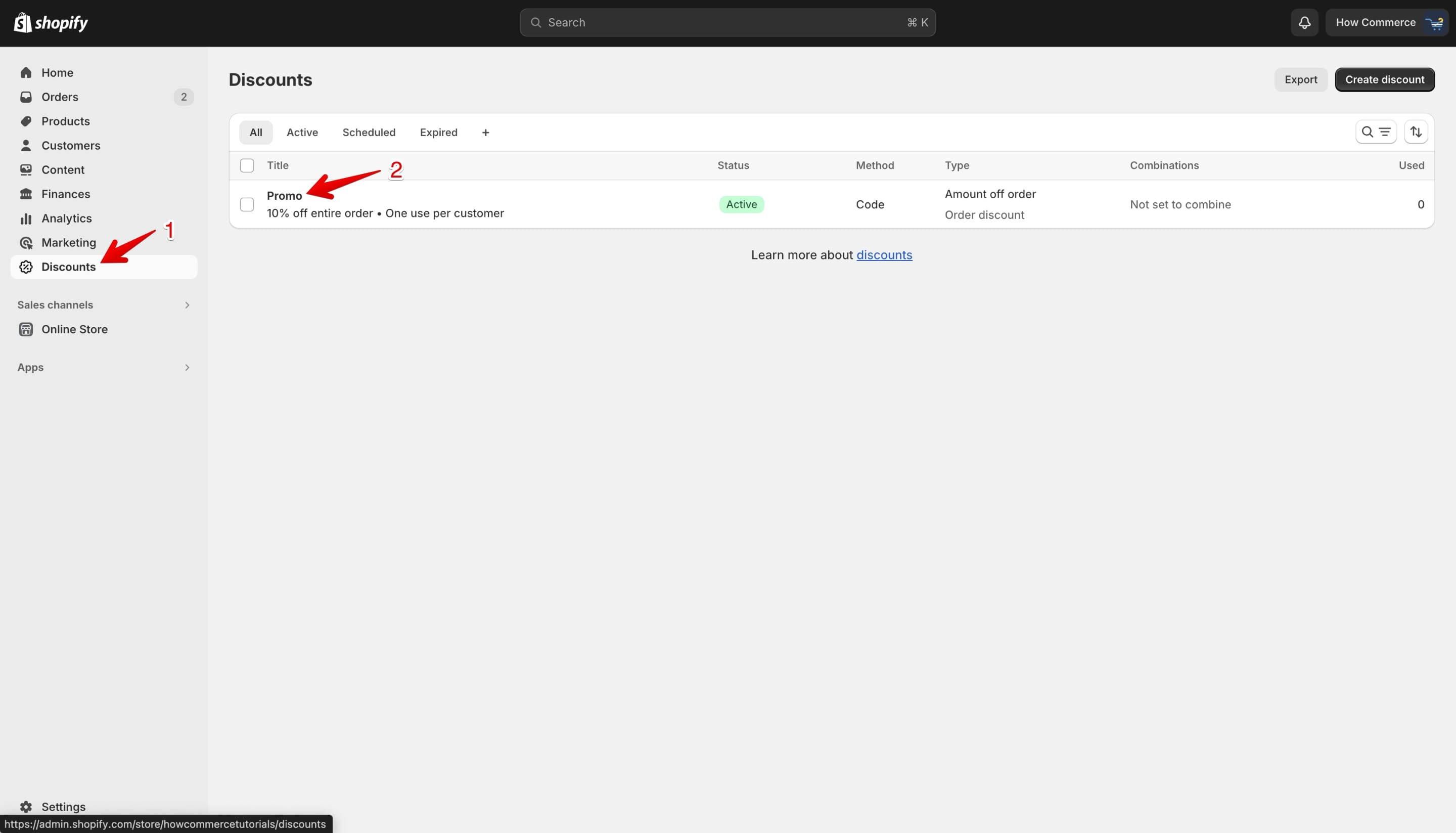Screen dimensions: 1456x833
Task: Click the ⌘ K shortcut hint
Action: [x=917, y=22]
